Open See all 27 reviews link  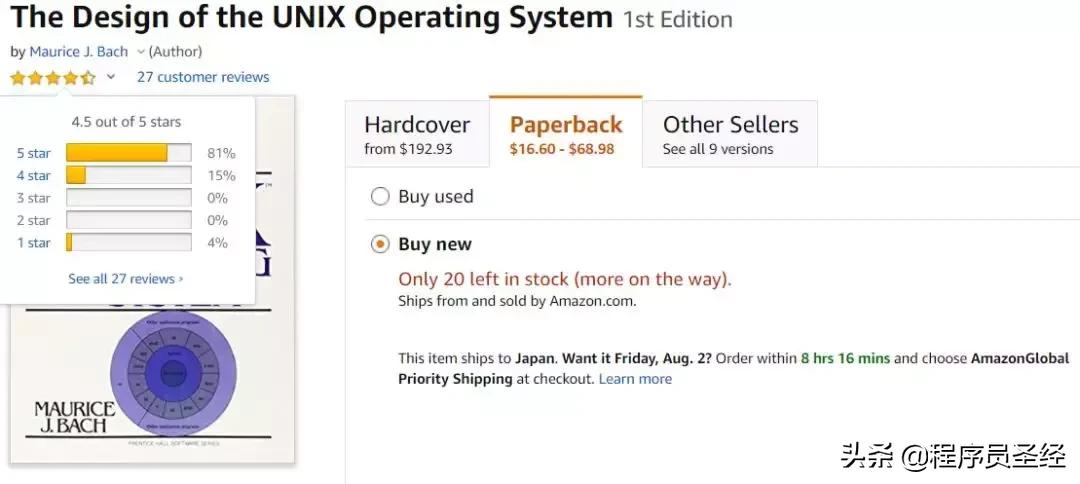125,279
